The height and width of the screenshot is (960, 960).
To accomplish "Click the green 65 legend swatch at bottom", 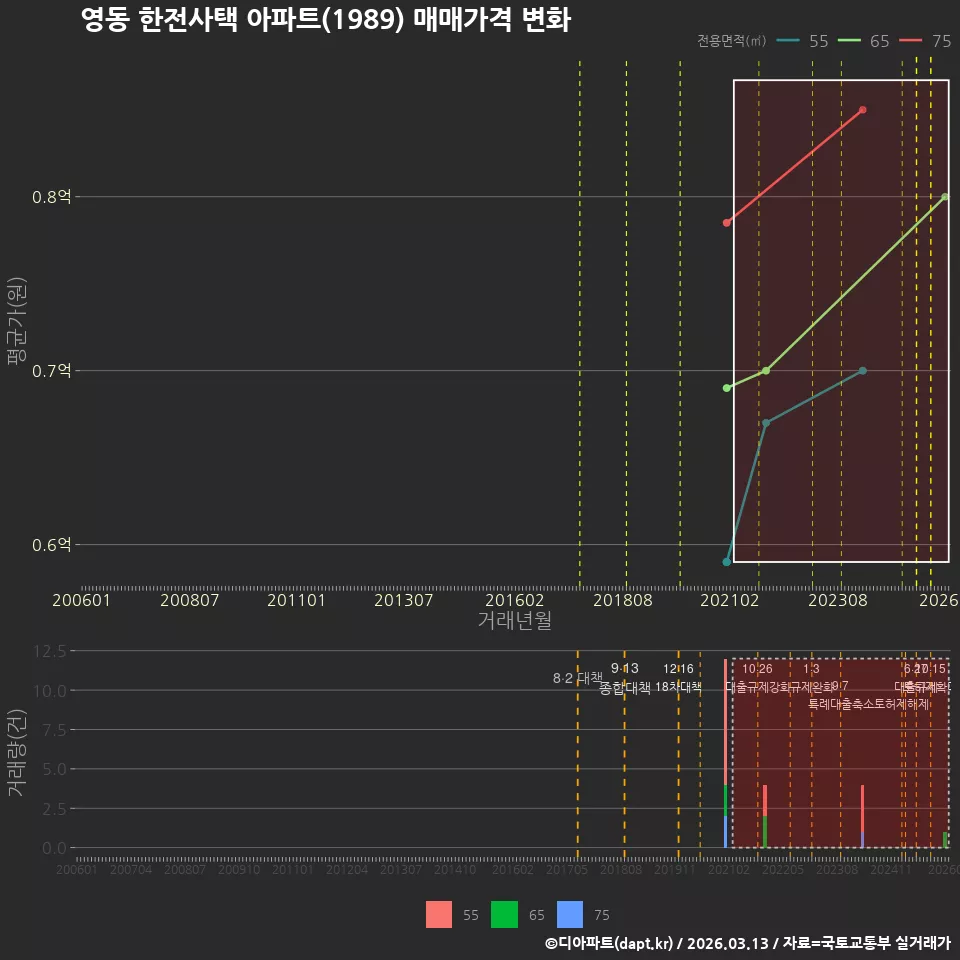I will pyautogui.click(x=504, y=914).
